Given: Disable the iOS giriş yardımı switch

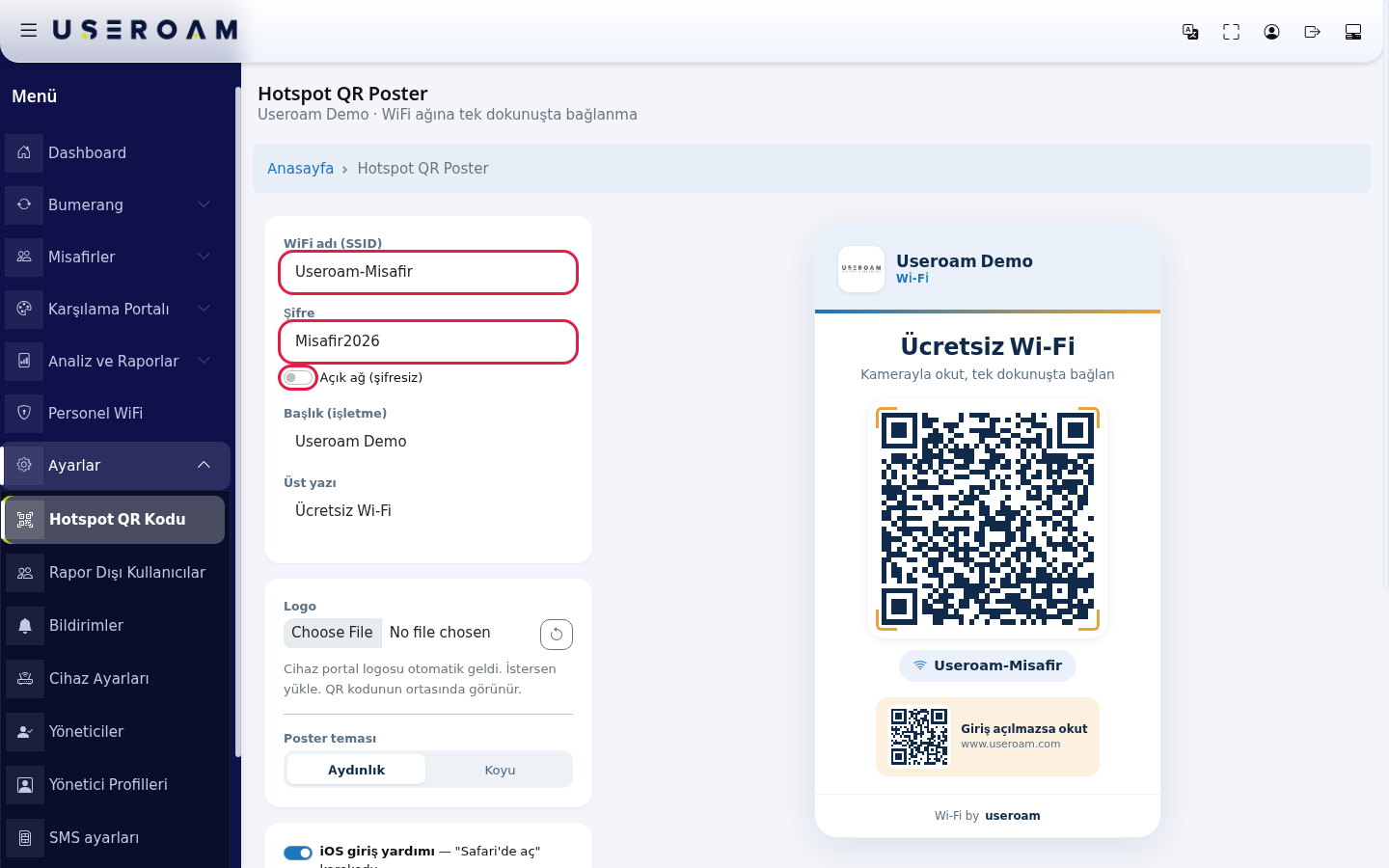Looking at the screenshot, I should point(298,853).
